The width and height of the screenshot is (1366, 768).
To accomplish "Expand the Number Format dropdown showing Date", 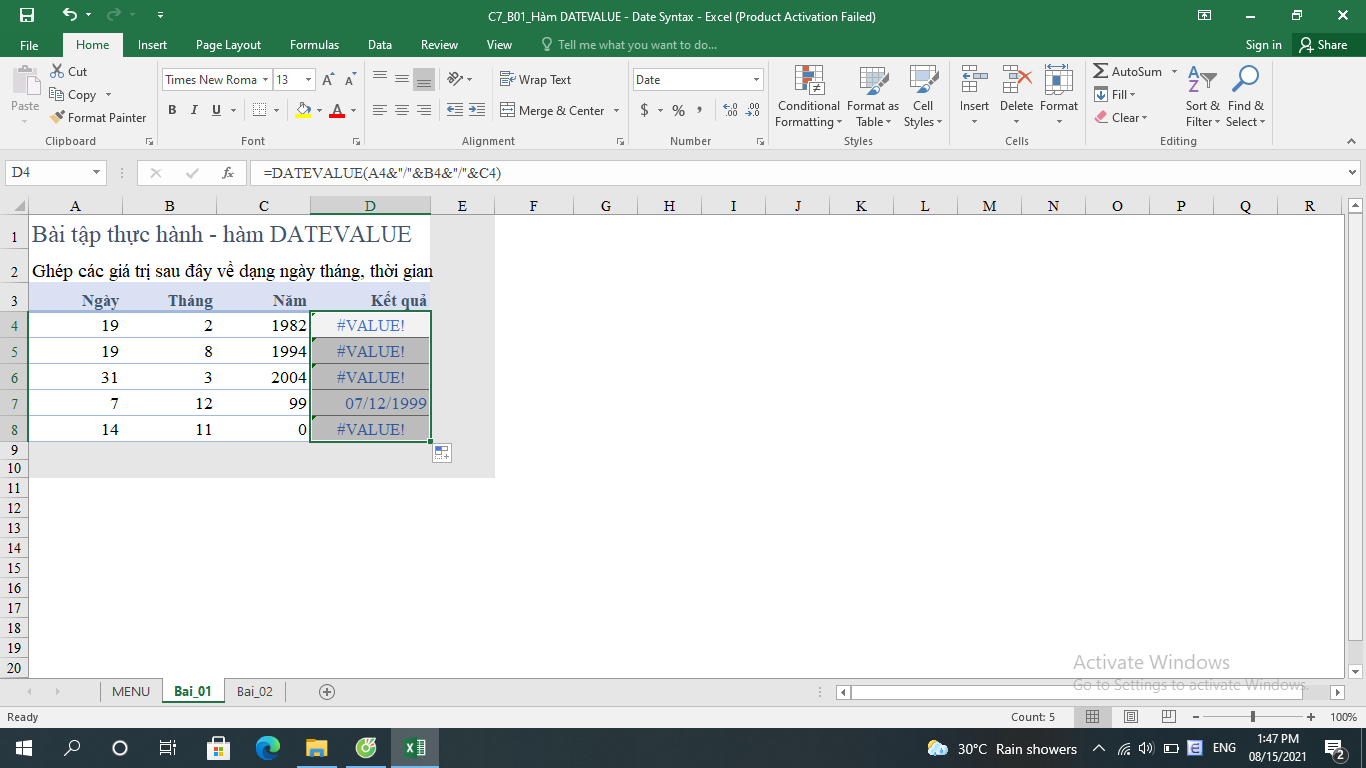I will click(x=756, y=80).
